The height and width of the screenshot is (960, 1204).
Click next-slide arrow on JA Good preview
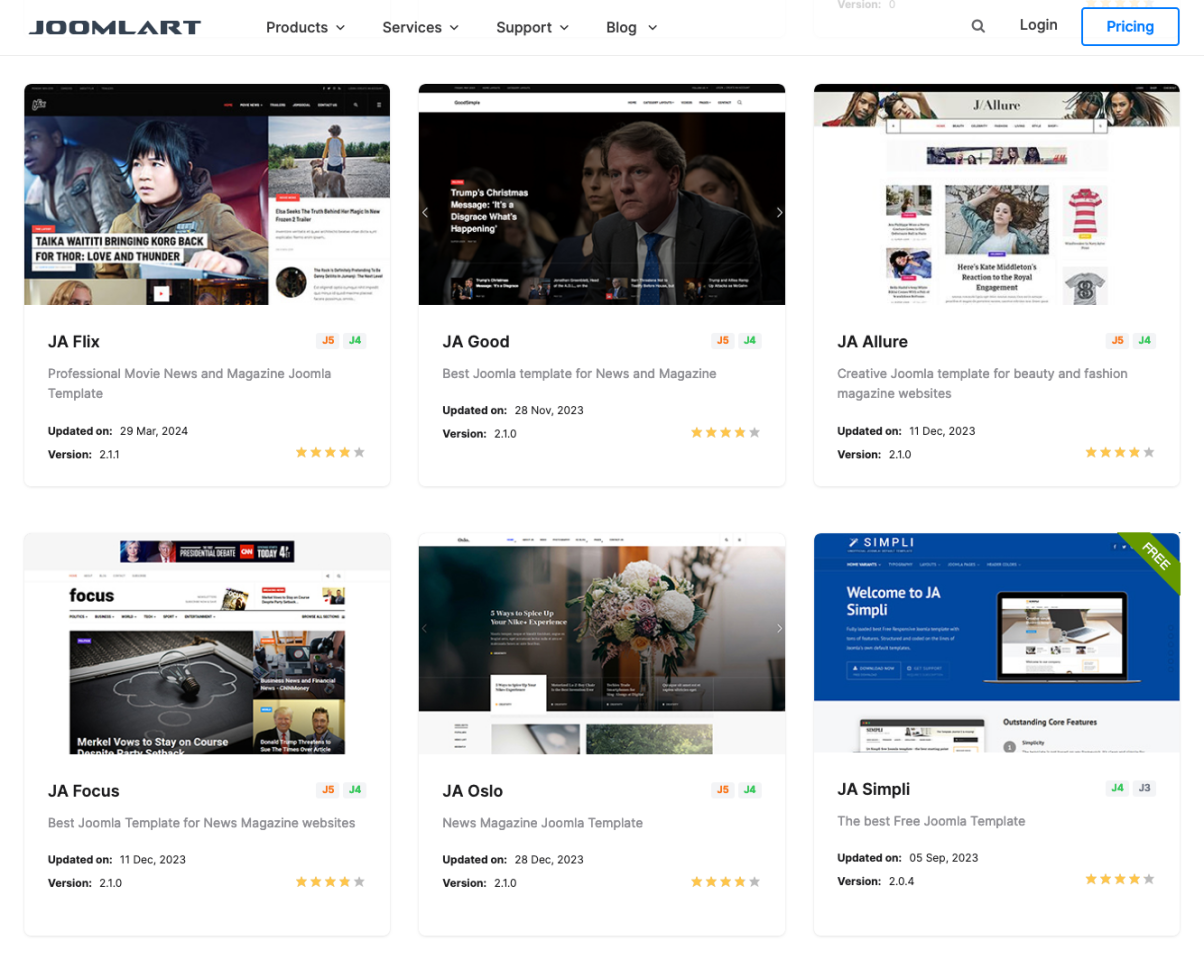[779, 213]
